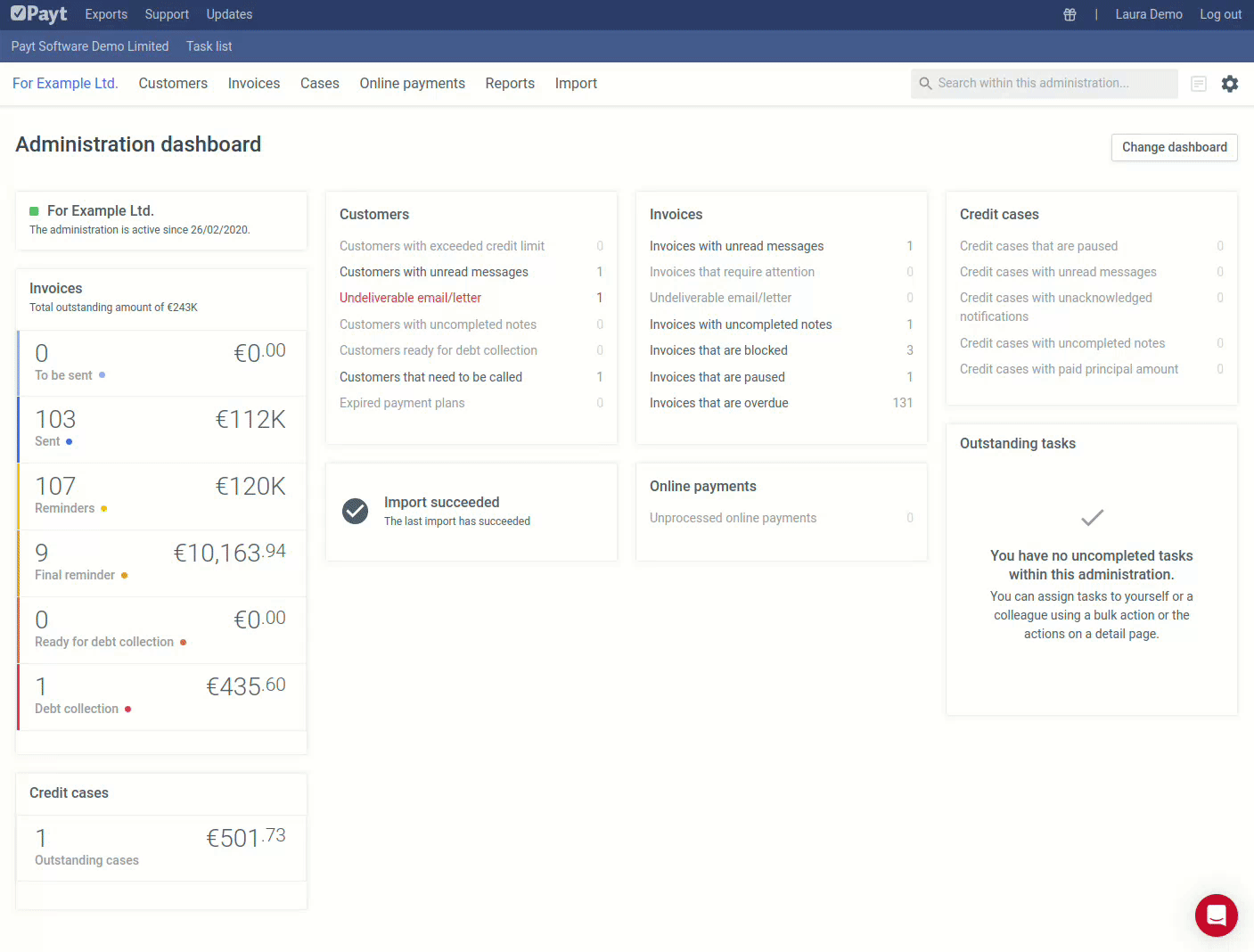Image resolution: width=1254 pixels, height=952 pixels.
Task: Open the 107 Reminders tile
Action: (161, 497)
